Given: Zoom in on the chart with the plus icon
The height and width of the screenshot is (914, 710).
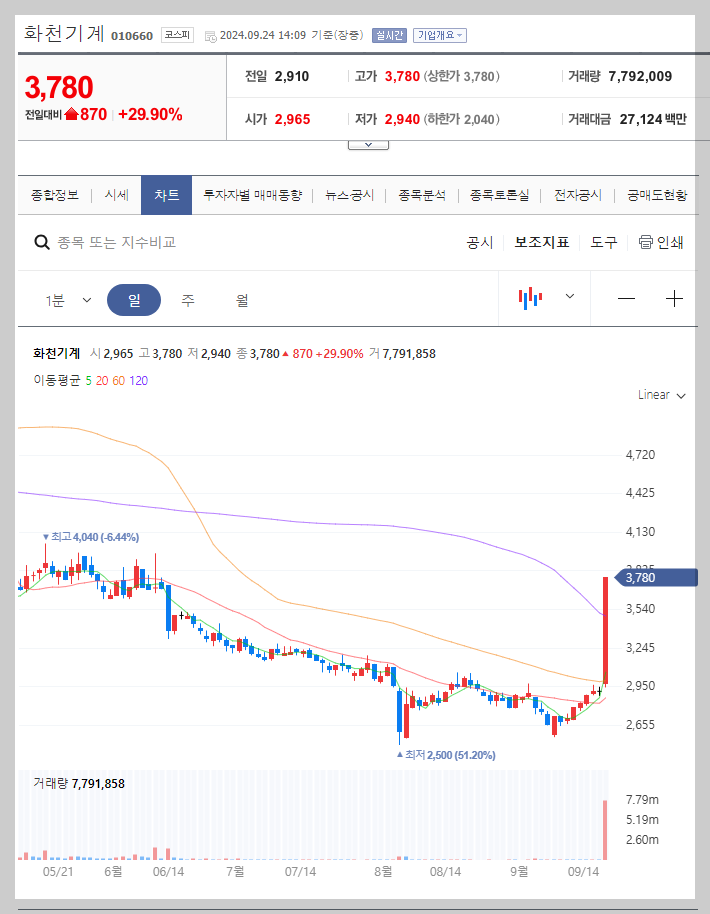Looking at the screenshot, I should coord(676,299).
